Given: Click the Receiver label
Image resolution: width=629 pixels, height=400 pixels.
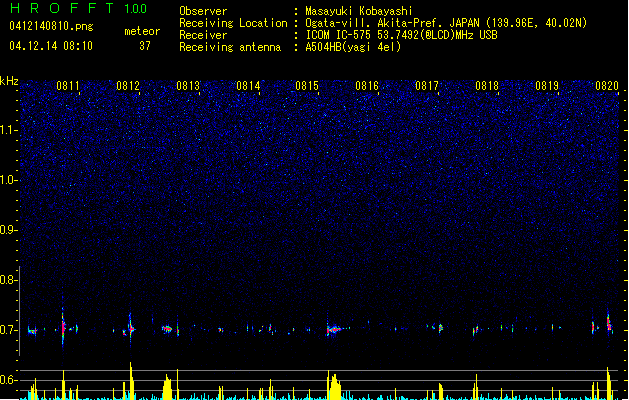Looking at the screenshot, I should [x=203, y=35].
